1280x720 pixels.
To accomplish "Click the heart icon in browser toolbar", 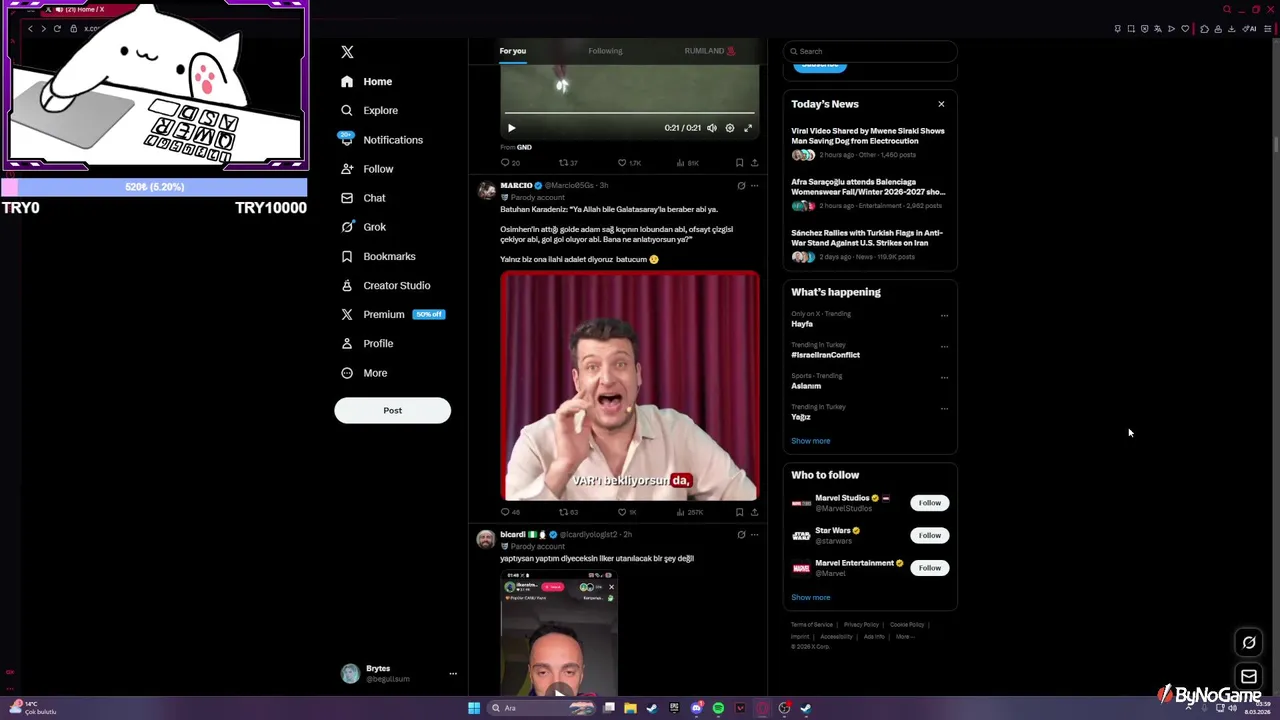I will [1185, 29].
